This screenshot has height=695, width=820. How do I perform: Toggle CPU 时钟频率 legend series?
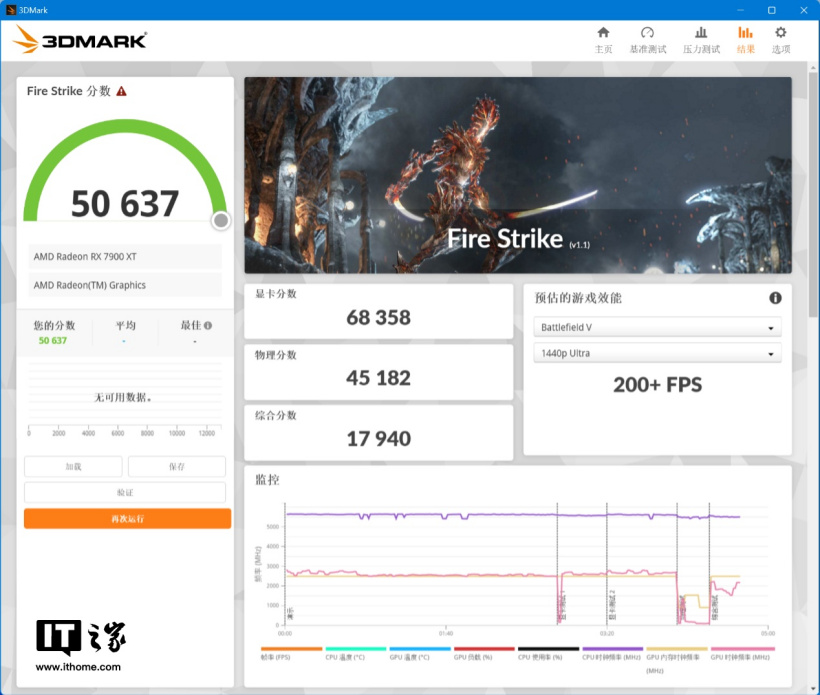click(x=612, y=656)
